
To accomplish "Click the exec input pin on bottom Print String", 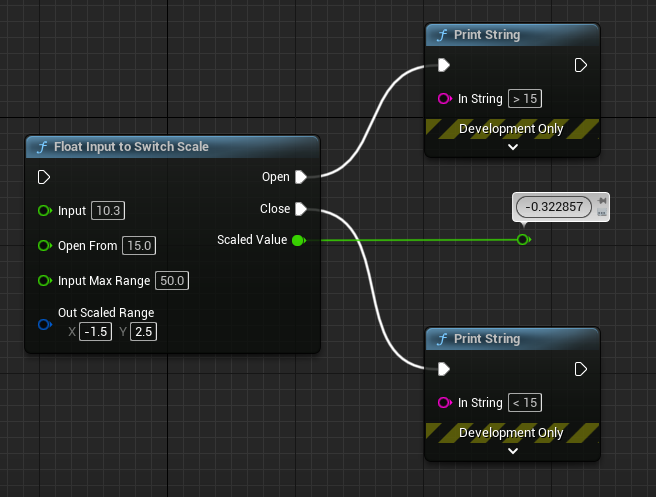I will (444, 369).
